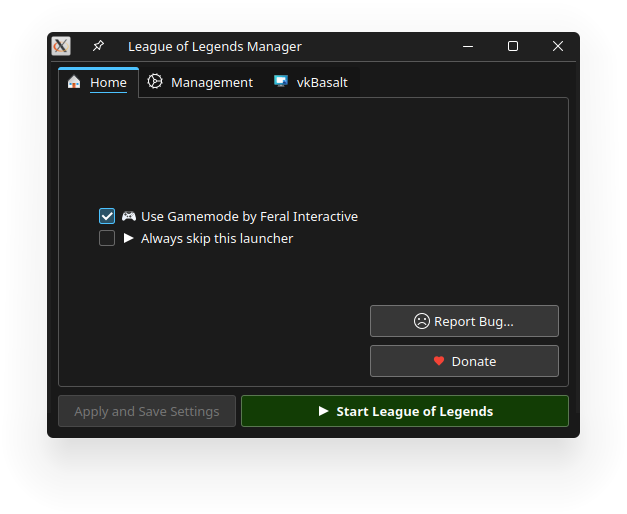Maximize the League of Legends Manager window
Screen dimensions: 627x514
point(513,46)
